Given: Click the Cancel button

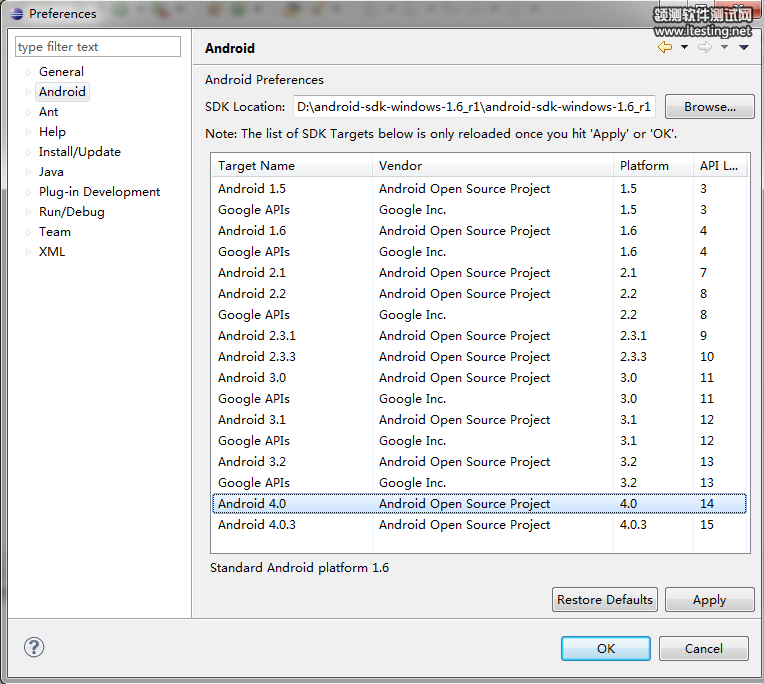Looking at the screenshot, I should (704, 648).
